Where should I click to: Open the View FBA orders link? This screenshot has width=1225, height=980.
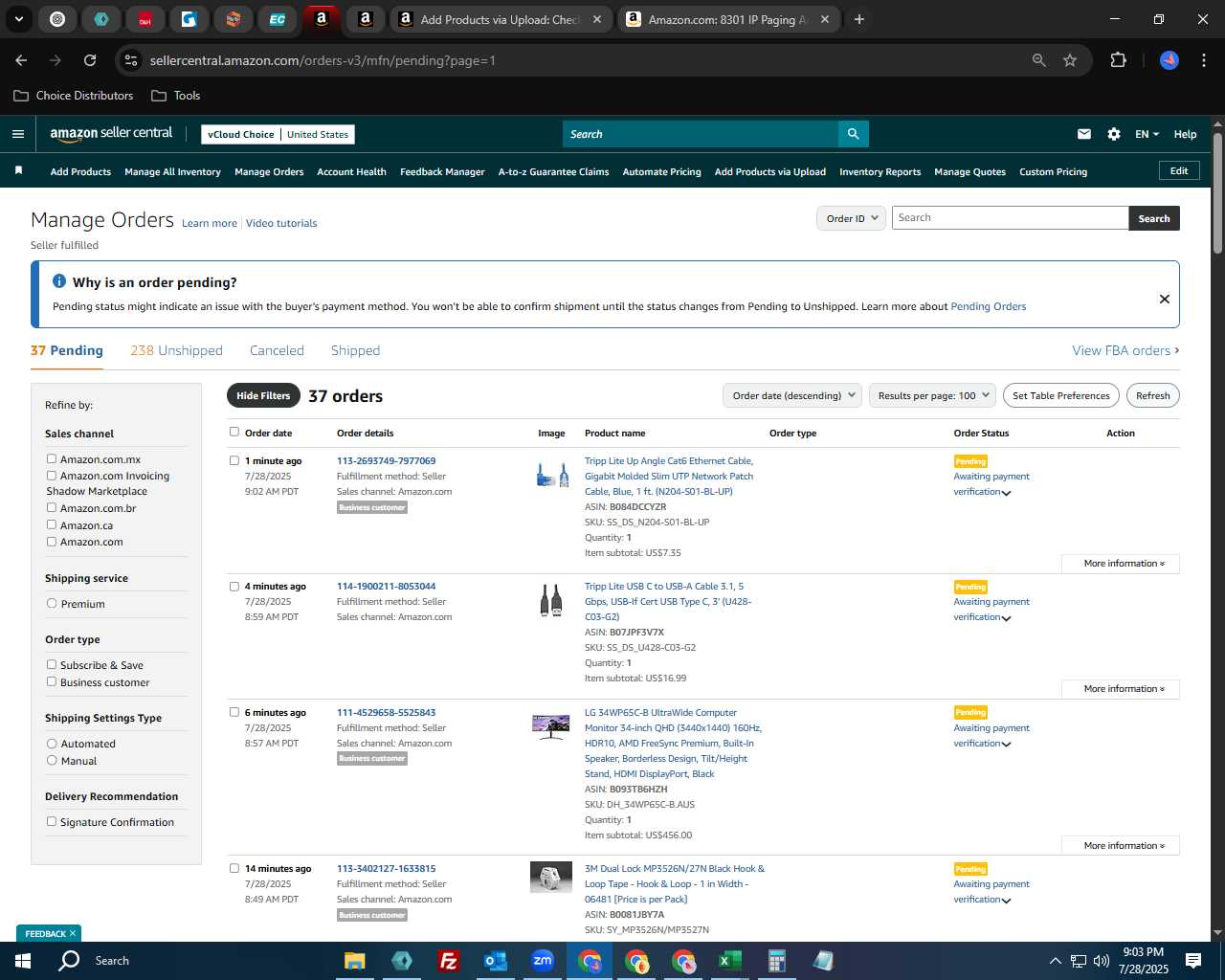(1125, 350)
